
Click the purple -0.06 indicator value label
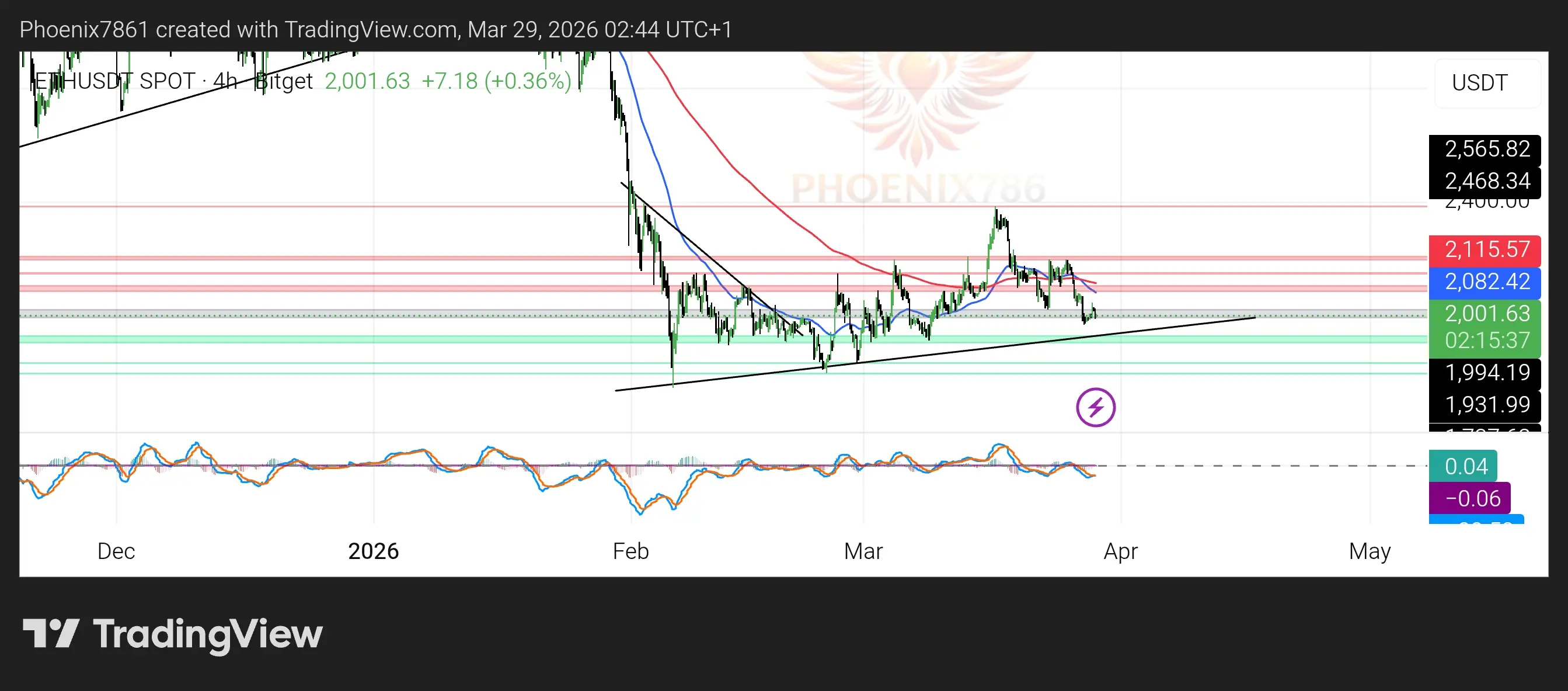coord(1469,499)
